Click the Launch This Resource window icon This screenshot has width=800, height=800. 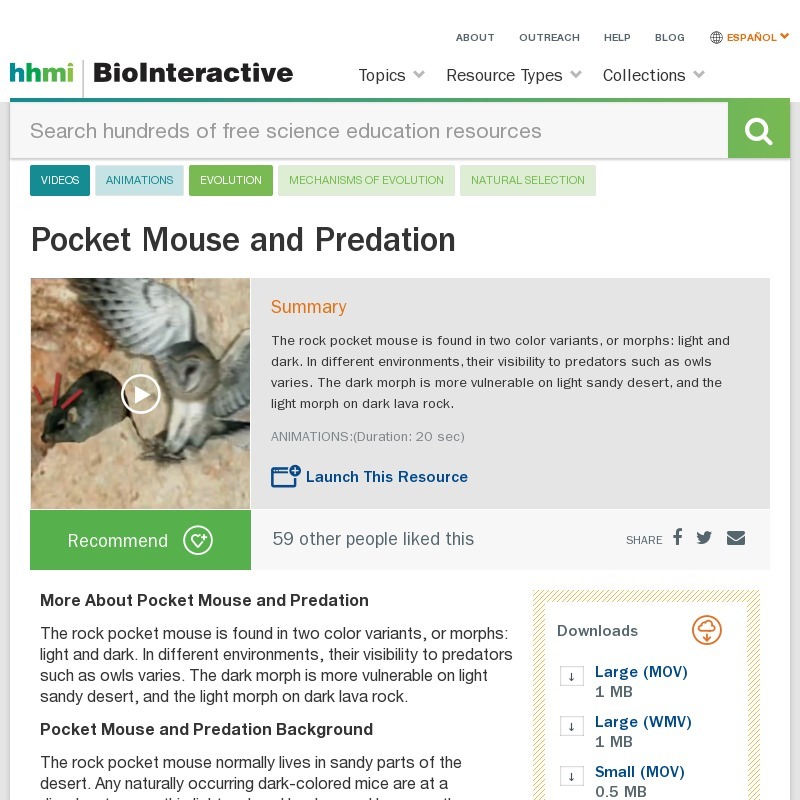(285, 476)
